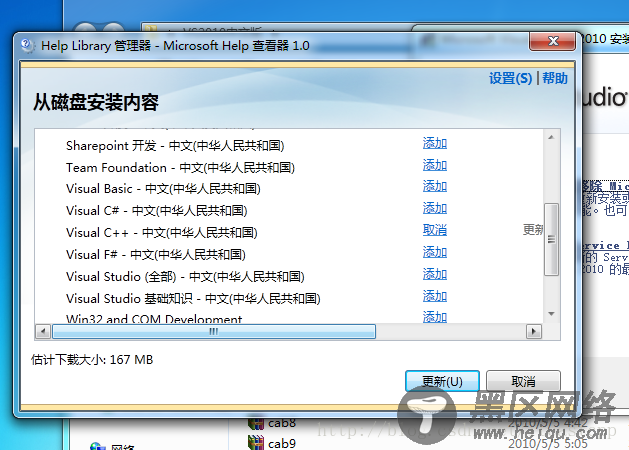
Task: Click the 更新 status text beside Visual C++
Action: click(533, 230)
